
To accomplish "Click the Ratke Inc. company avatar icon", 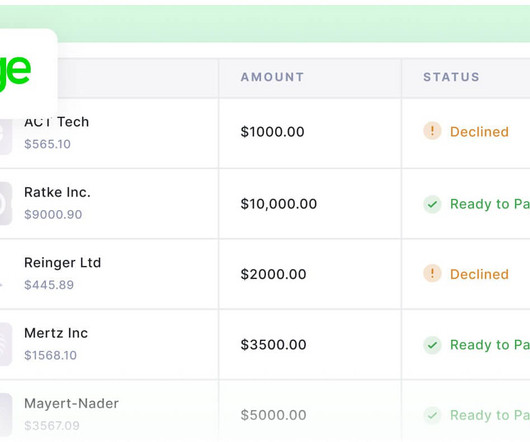I will (x=6, y=203).
